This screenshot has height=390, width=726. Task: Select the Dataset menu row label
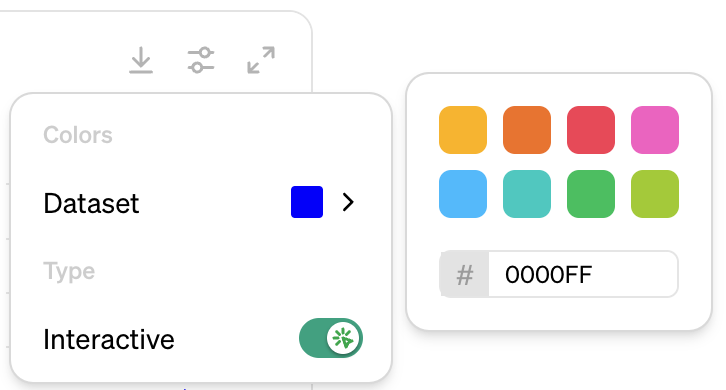[x=91, y=203]
